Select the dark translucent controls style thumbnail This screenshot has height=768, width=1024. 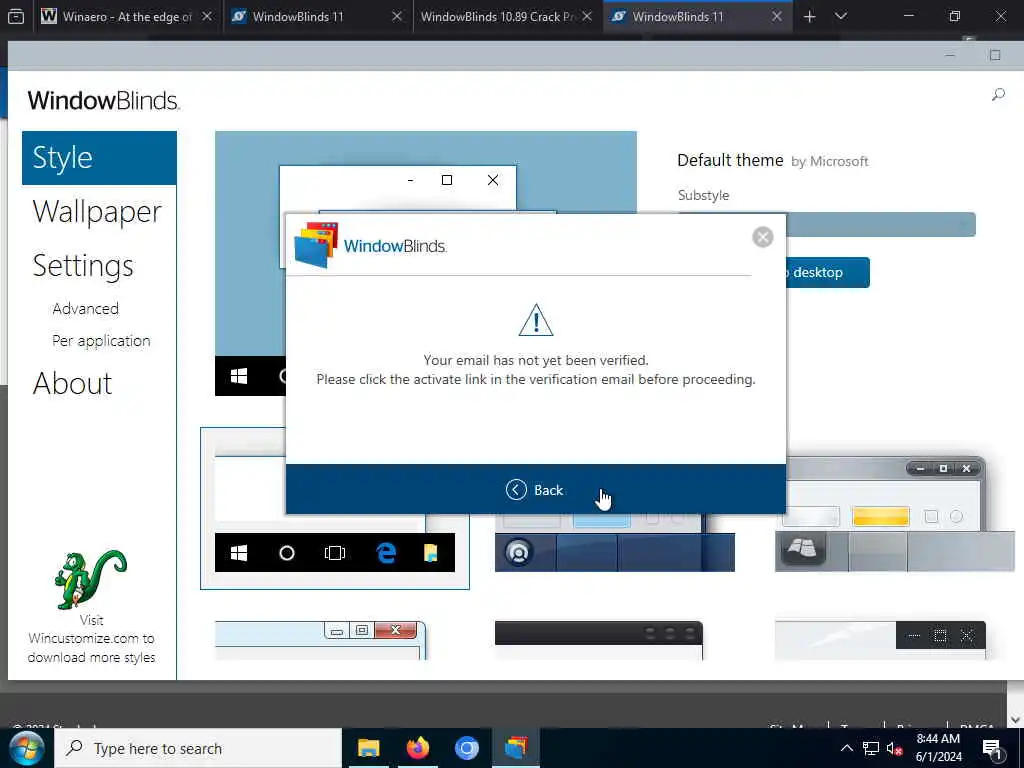[x=880, y=640]
